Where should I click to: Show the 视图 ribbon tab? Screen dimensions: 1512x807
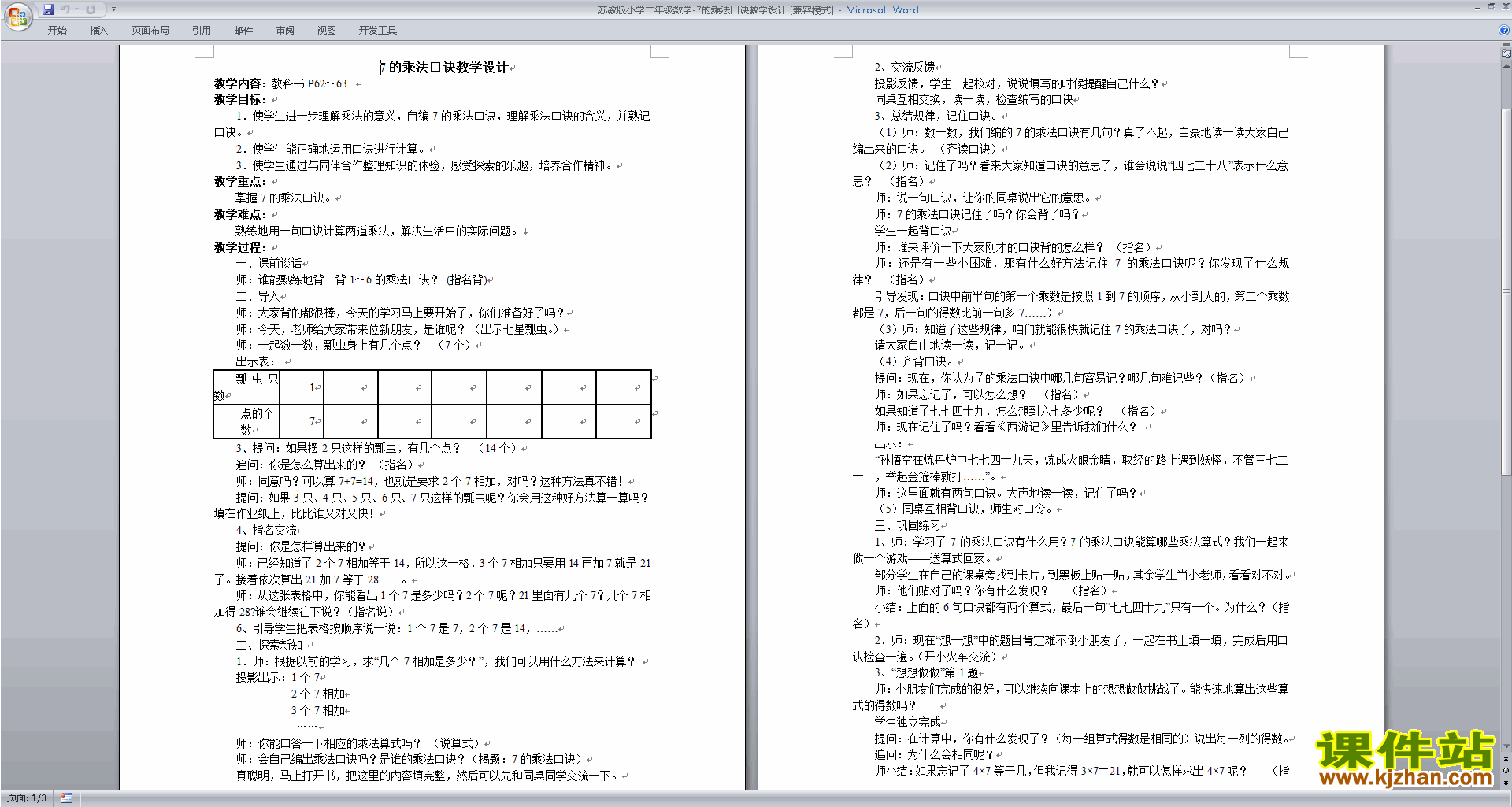pyautogui.click(x=327, y=31)
